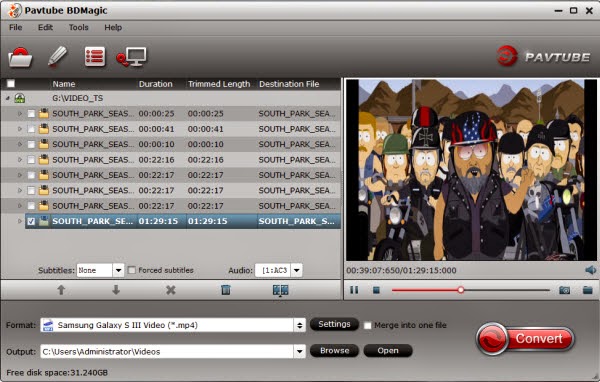Open the load disc folder icon
The height and width of the screenshot is (382, 600).
tap(20, 57)
